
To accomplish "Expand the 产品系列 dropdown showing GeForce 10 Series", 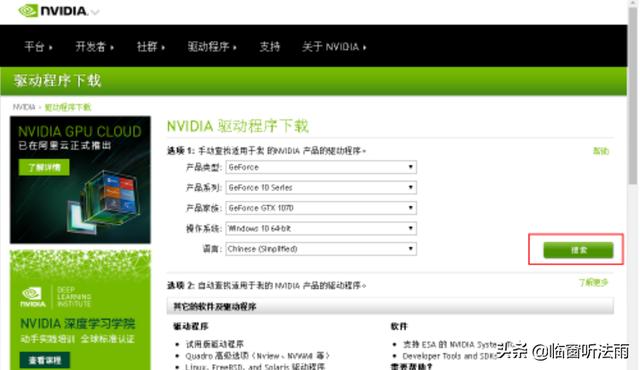I will (321, 188).
